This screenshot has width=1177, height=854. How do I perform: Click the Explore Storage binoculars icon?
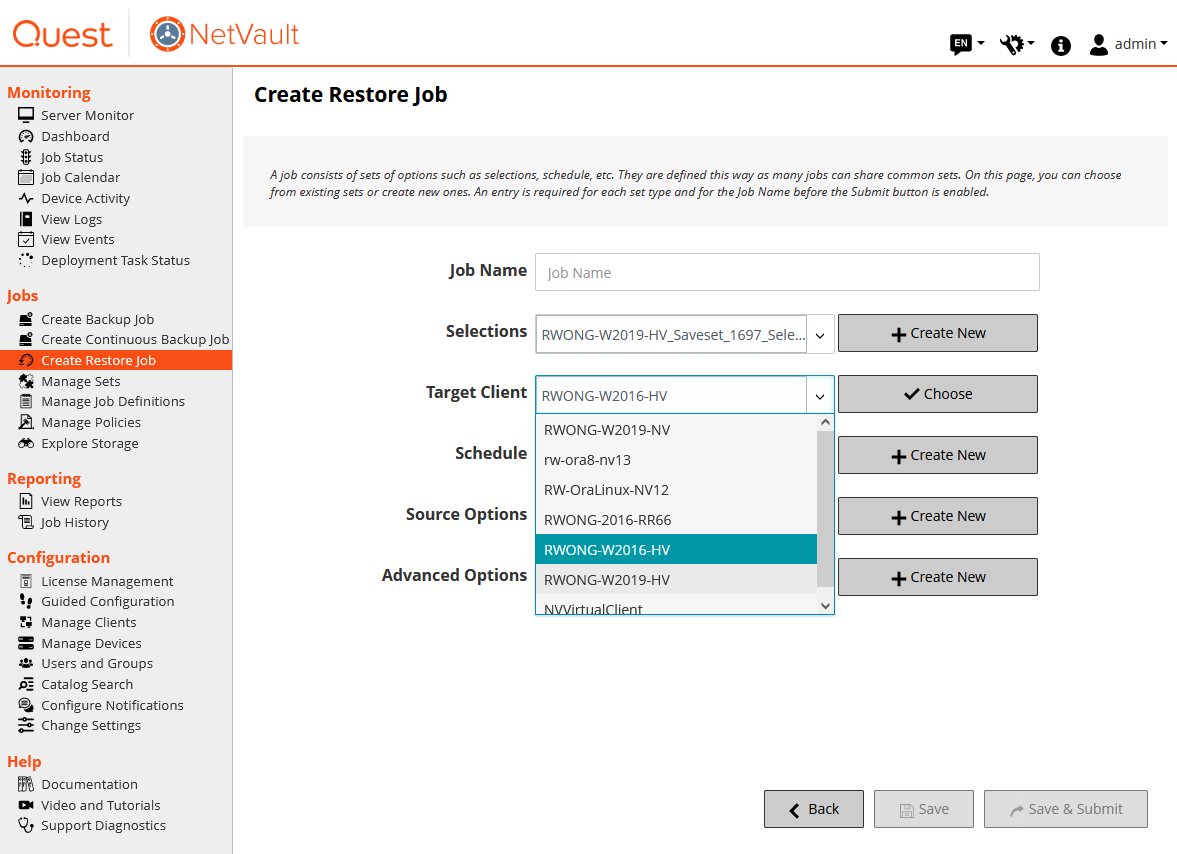pos(26,443)
